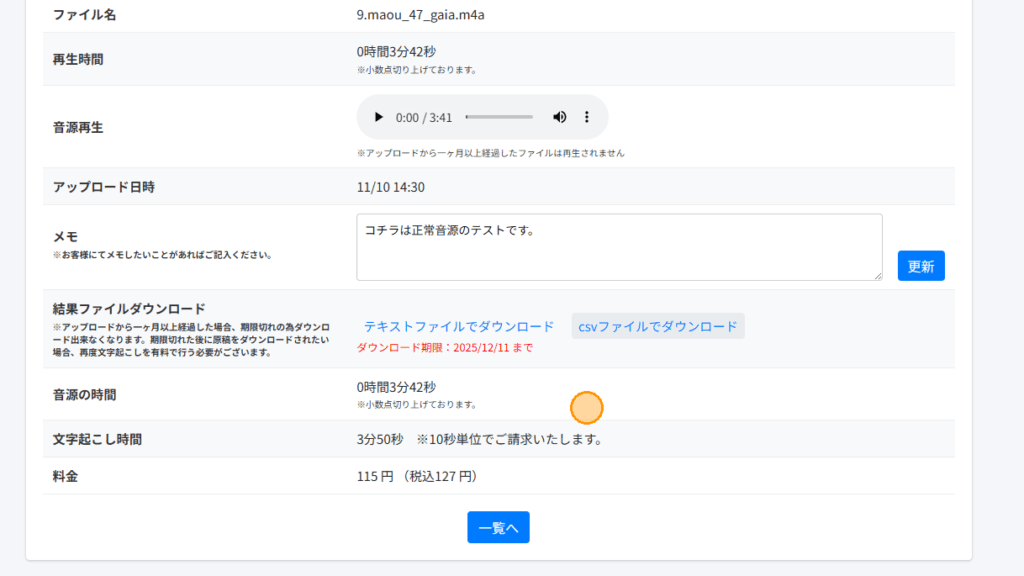Download result via テキストファイルでダウンロード link

point(458,327)
